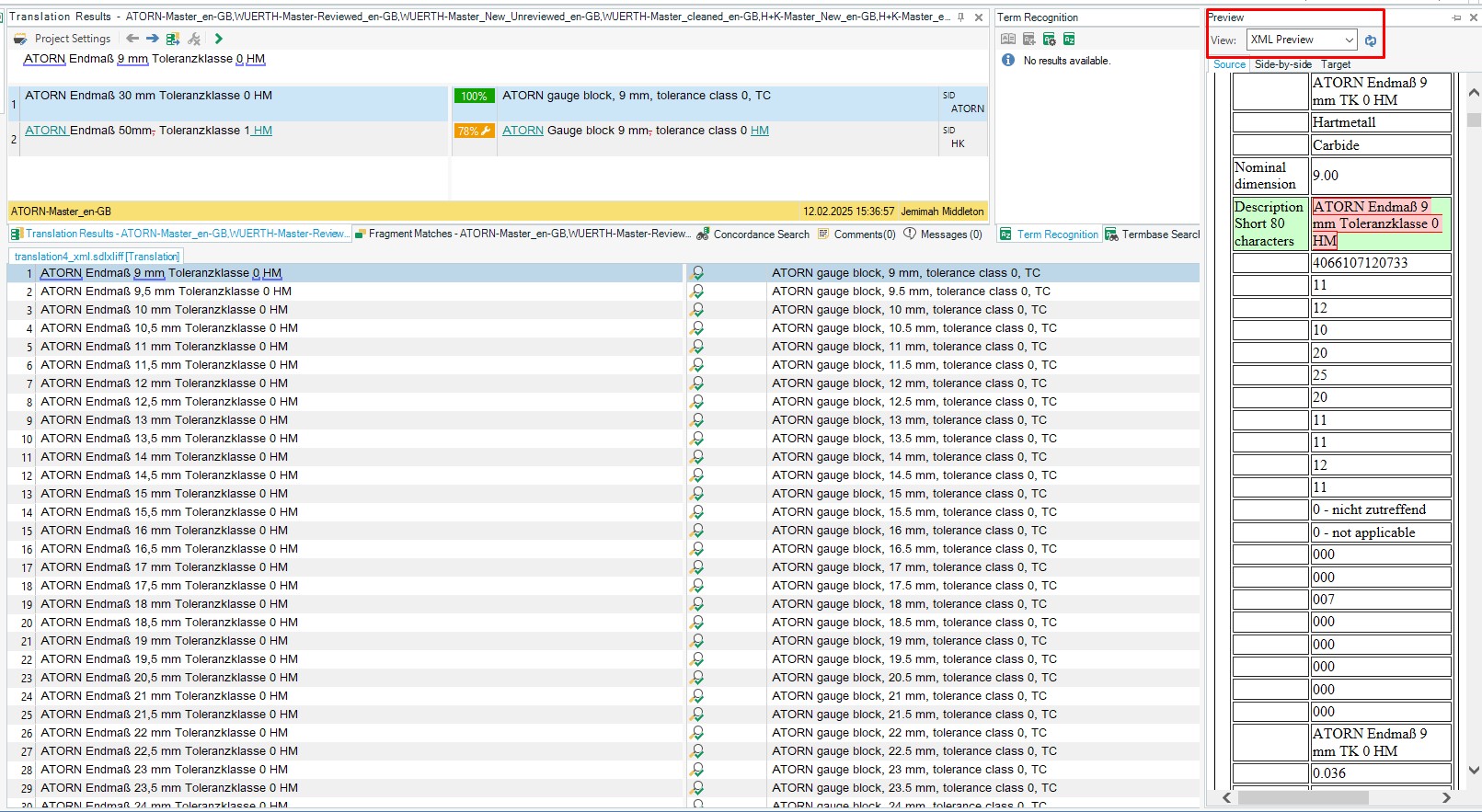Switch to the Target preview tab
Screen dimensions: 1482x812
(x=1336, y=64)
